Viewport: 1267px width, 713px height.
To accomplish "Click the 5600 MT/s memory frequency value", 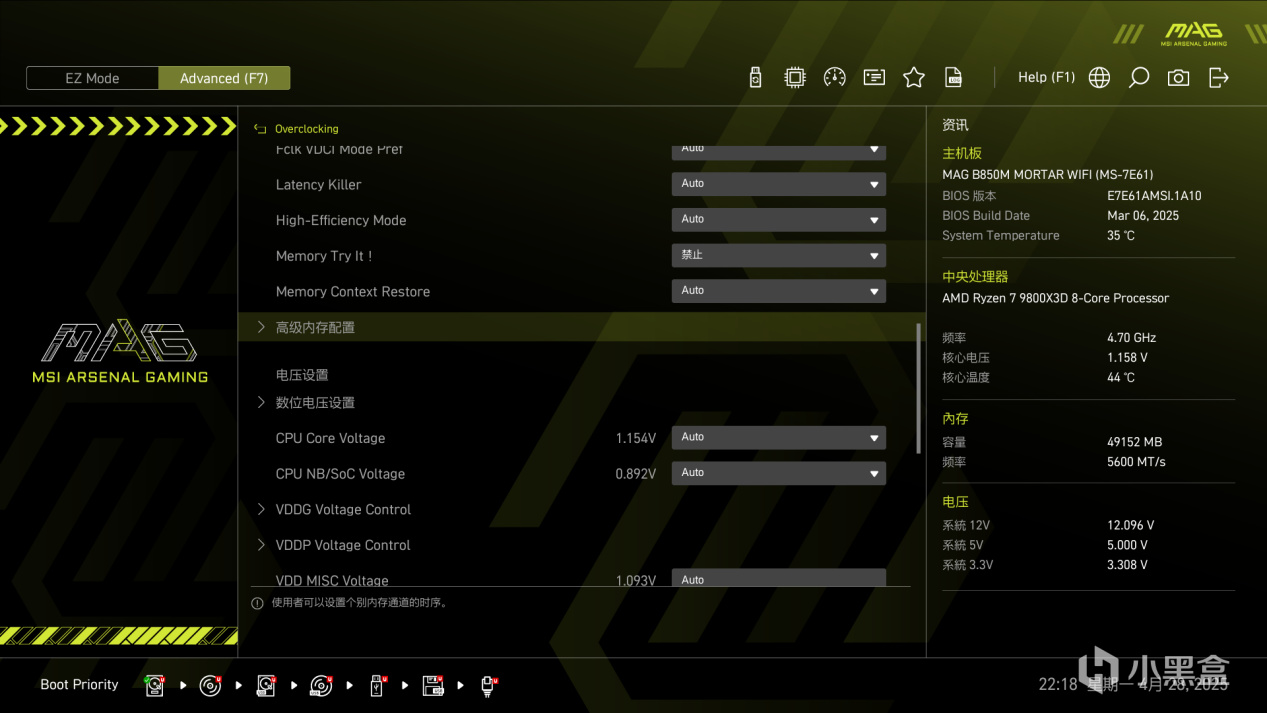I will [1136, 462].
